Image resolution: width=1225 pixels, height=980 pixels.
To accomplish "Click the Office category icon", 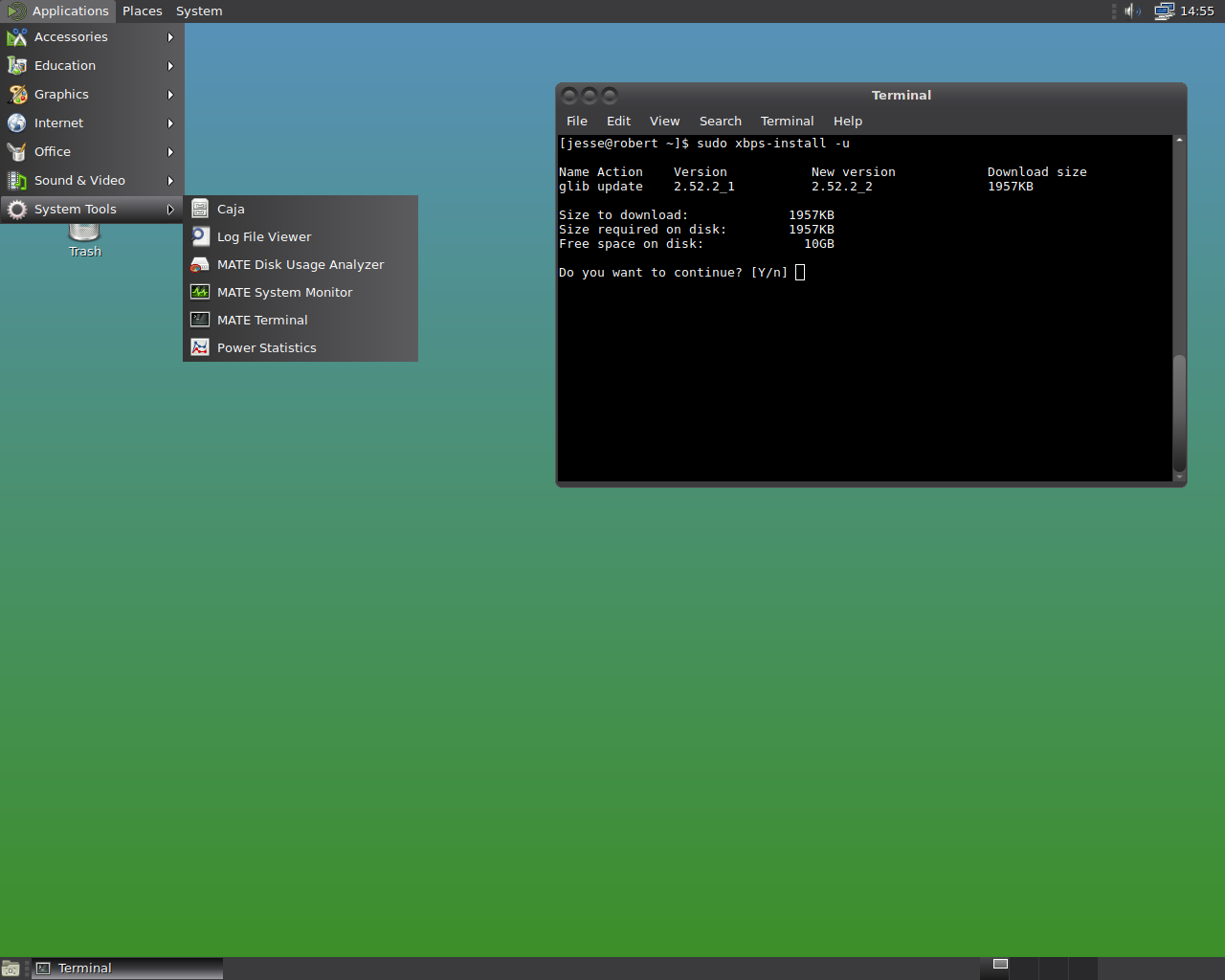I will (17, 151).
